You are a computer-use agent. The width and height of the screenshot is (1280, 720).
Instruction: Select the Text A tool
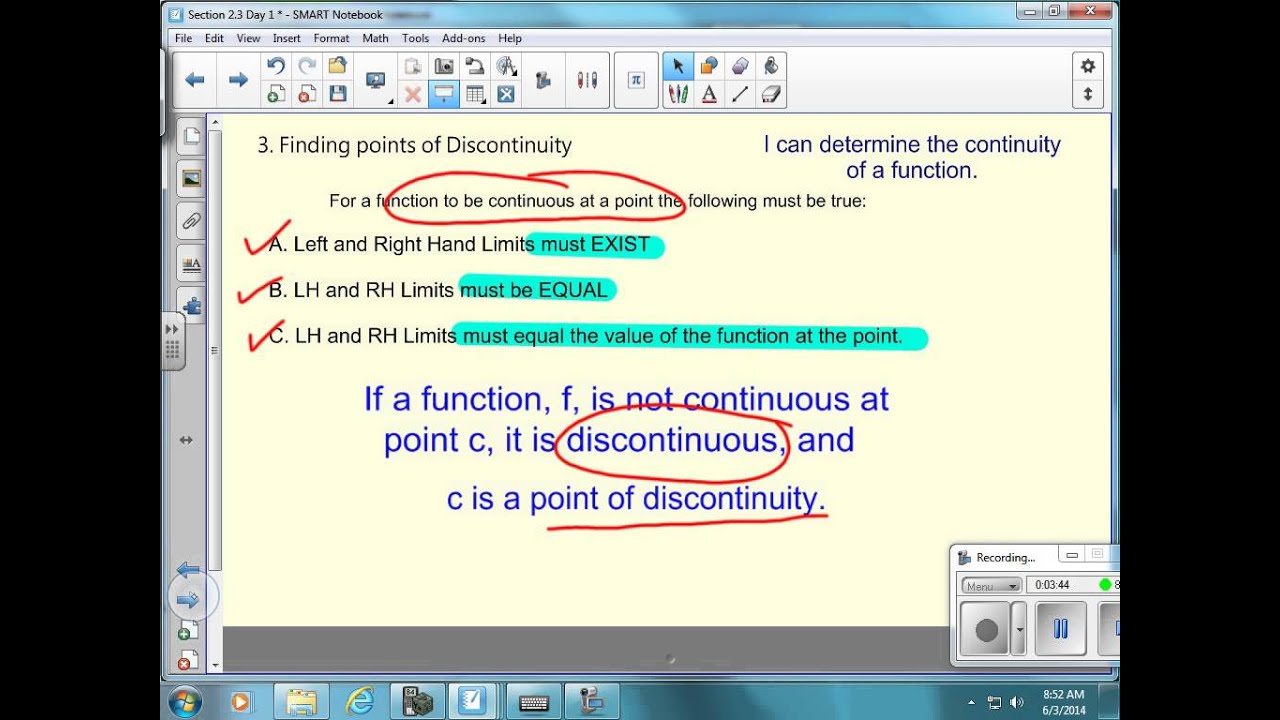pyautogui.click(x=709, y=94)
